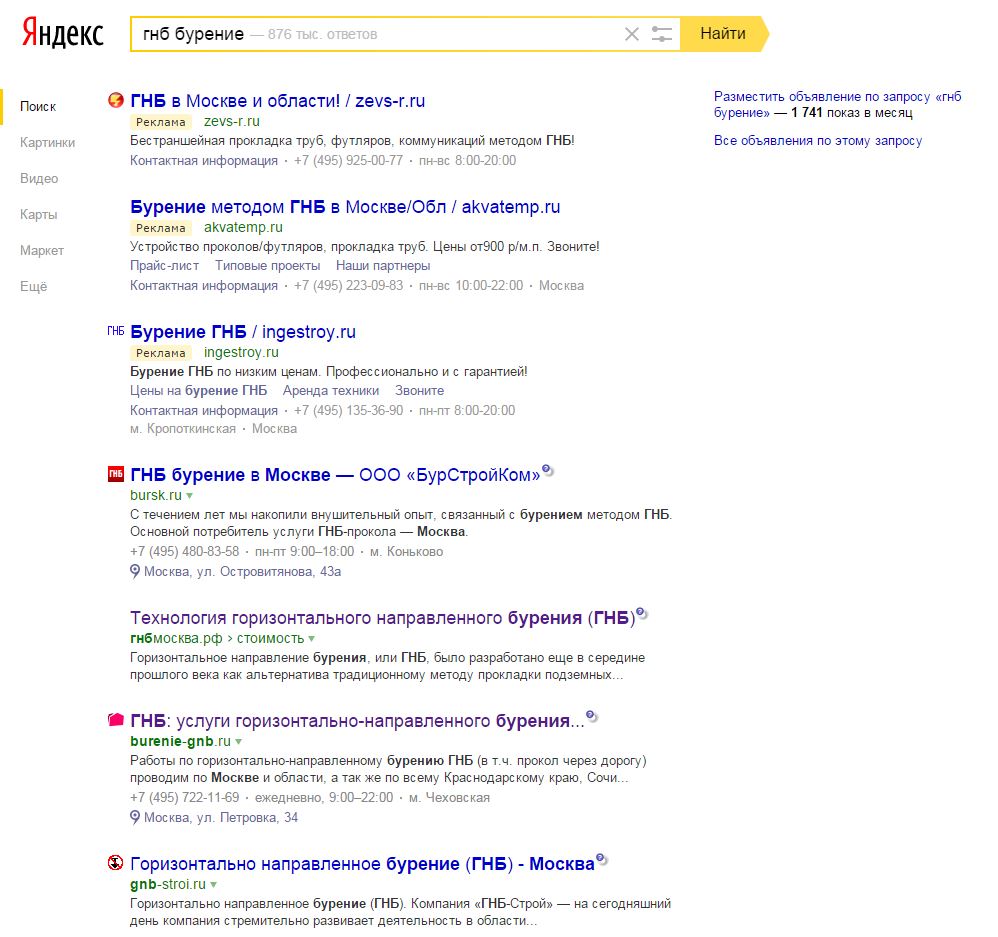Switch to Карты tab
Viewport: 998px width, 937px height.
click(x=39, y=215)
